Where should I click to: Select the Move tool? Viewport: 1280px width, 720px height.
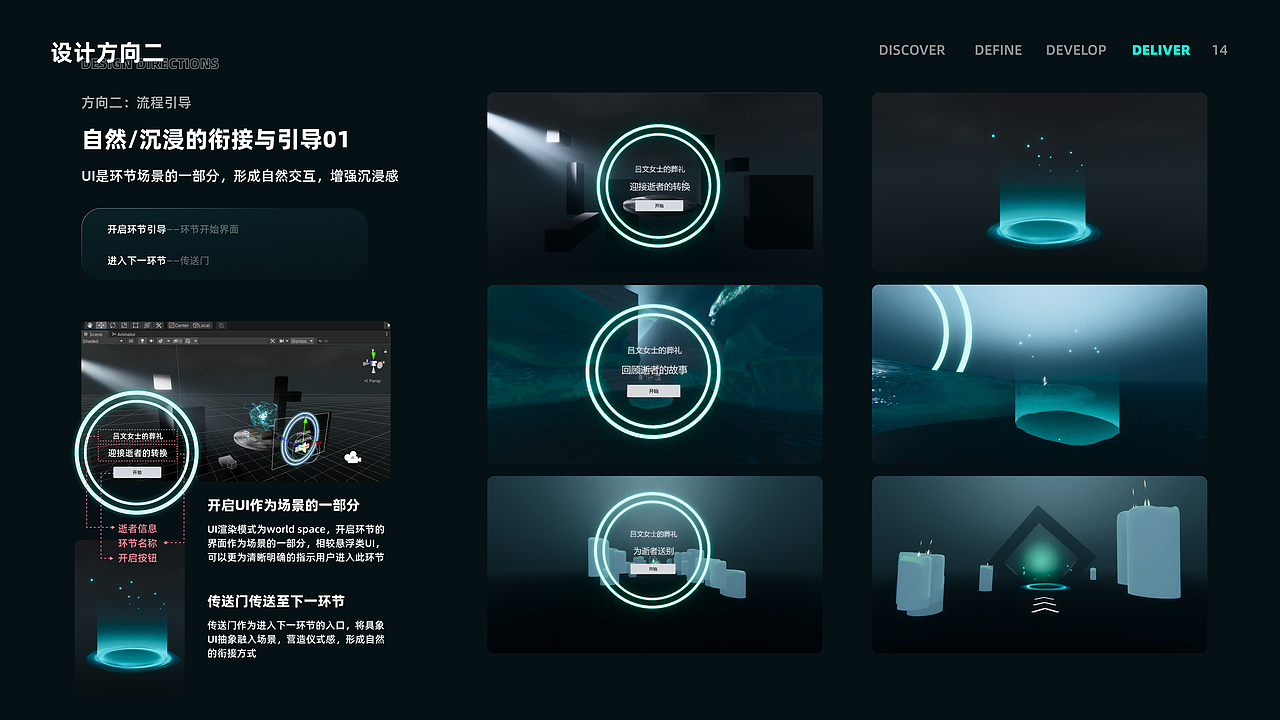click(101, 325)
